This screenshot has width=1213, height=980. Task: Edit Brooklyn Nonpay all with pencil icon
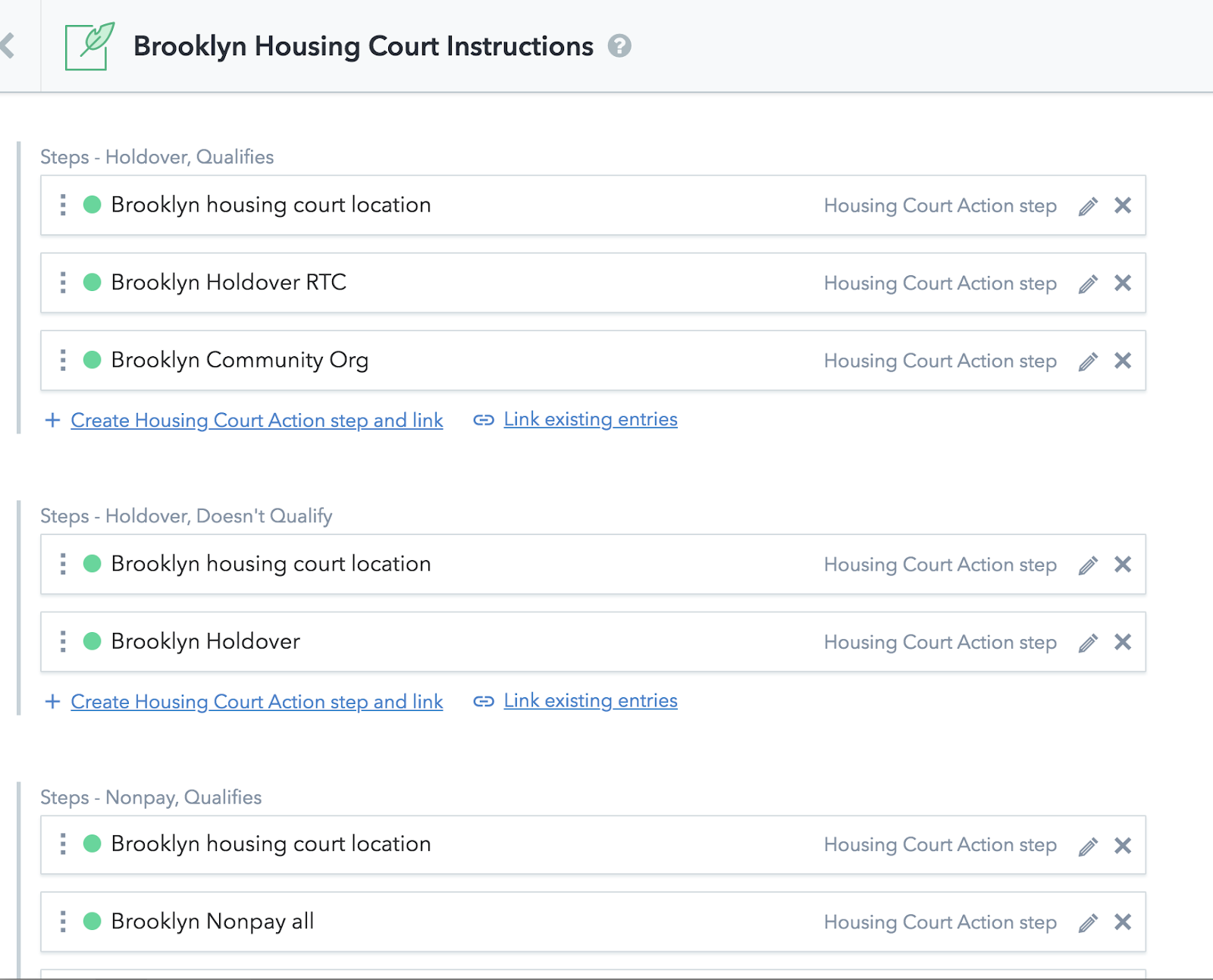[x=1088, y=922]
